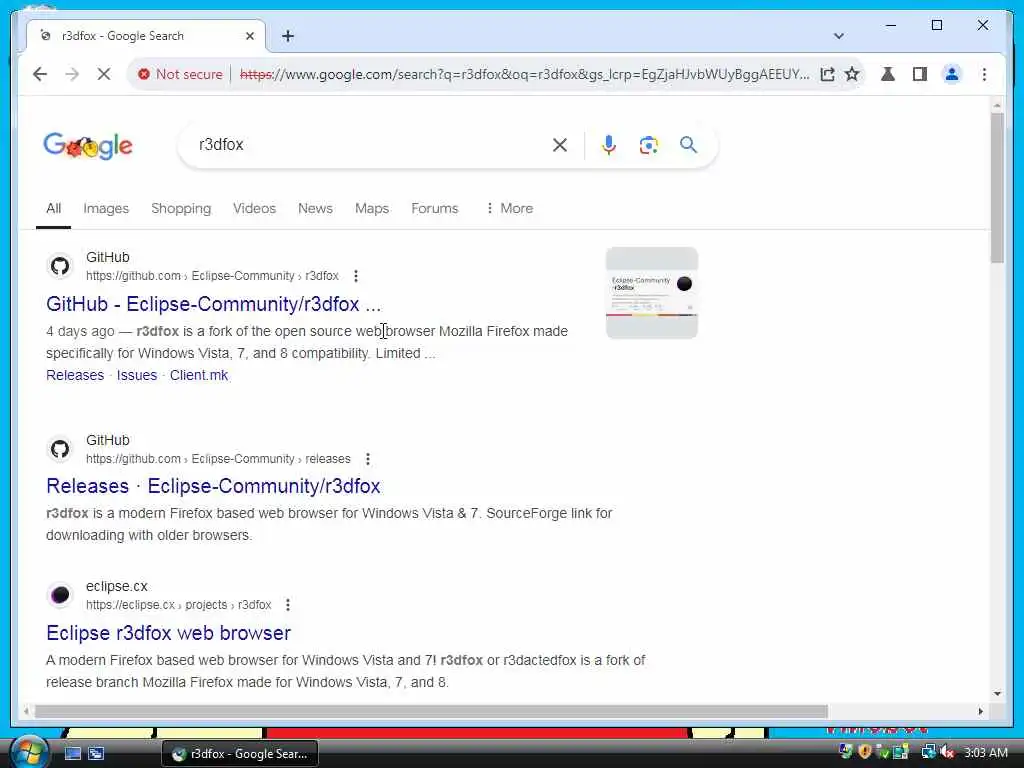Viewport: 1024px width, 768px height.
Task: Close the r3dfox Google Search tab
Action: click(249, 36)
